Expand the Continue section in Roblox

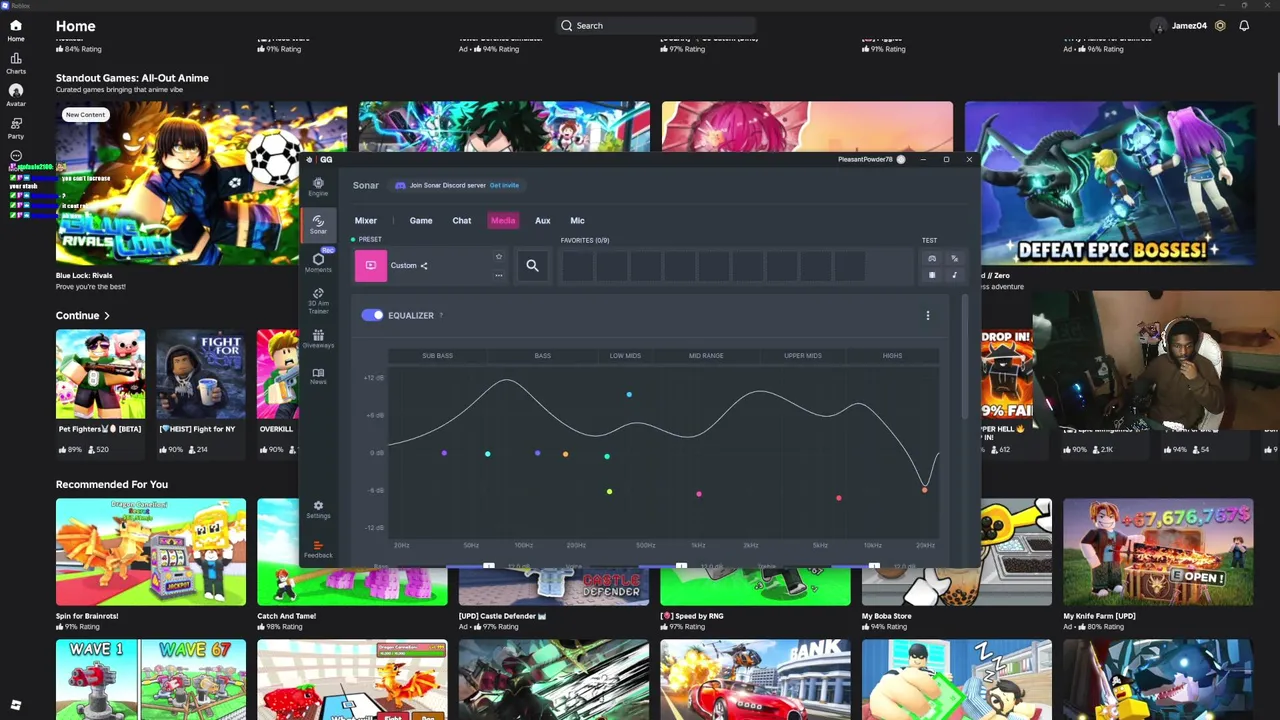coord(83,316)
